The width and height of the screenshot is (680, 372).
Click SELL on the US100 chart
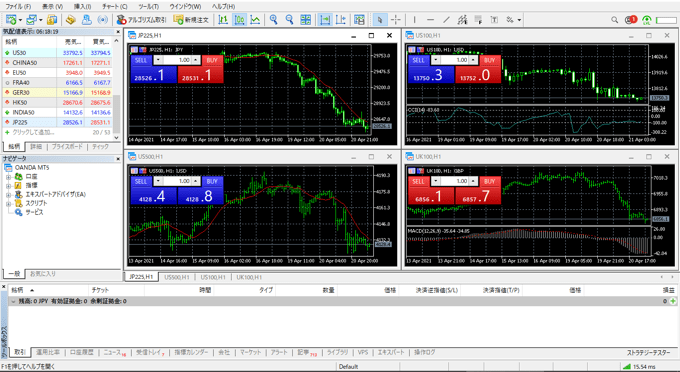pos(418,60)
